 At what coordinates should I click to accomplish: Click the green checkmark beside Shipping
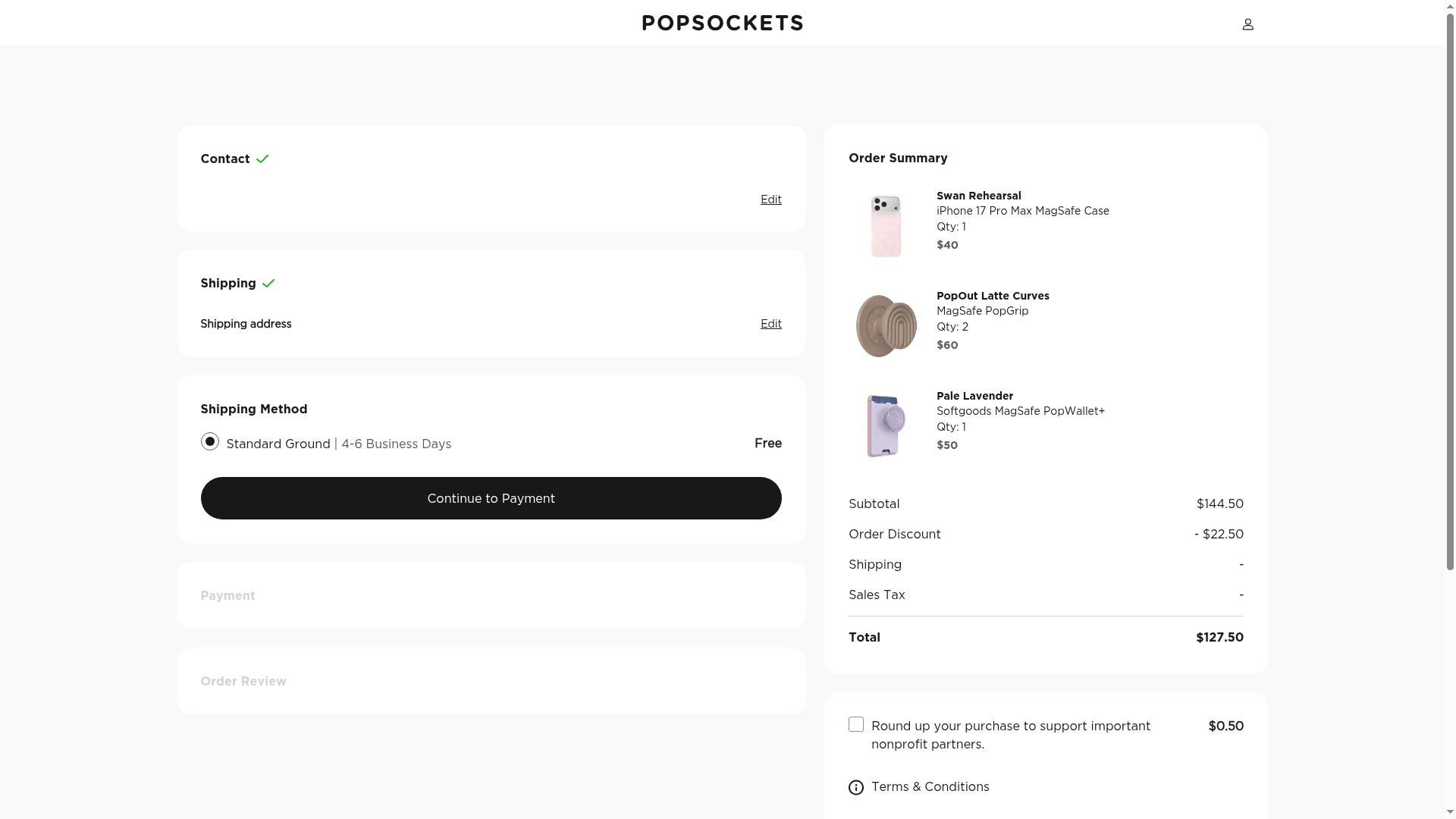tap(268, 284)
